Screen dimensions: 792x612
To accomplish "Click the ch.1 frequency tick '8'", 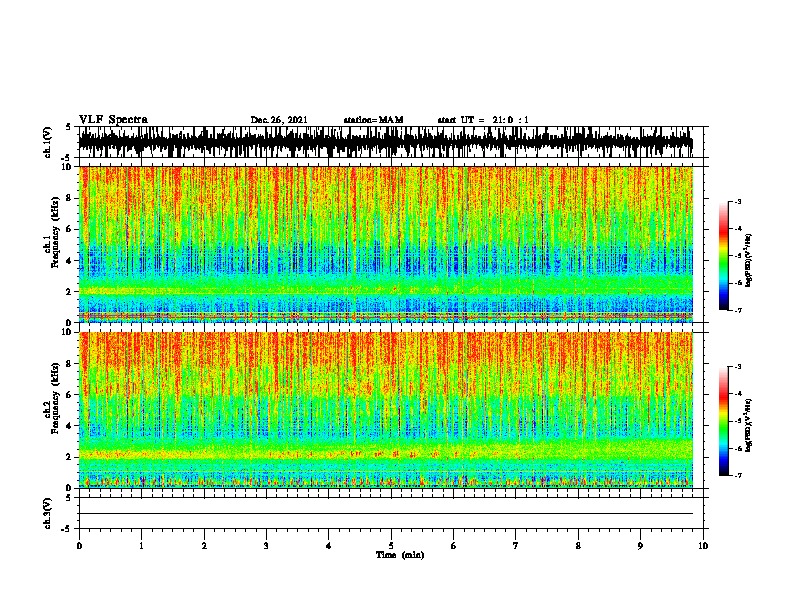I will point(70,198).
